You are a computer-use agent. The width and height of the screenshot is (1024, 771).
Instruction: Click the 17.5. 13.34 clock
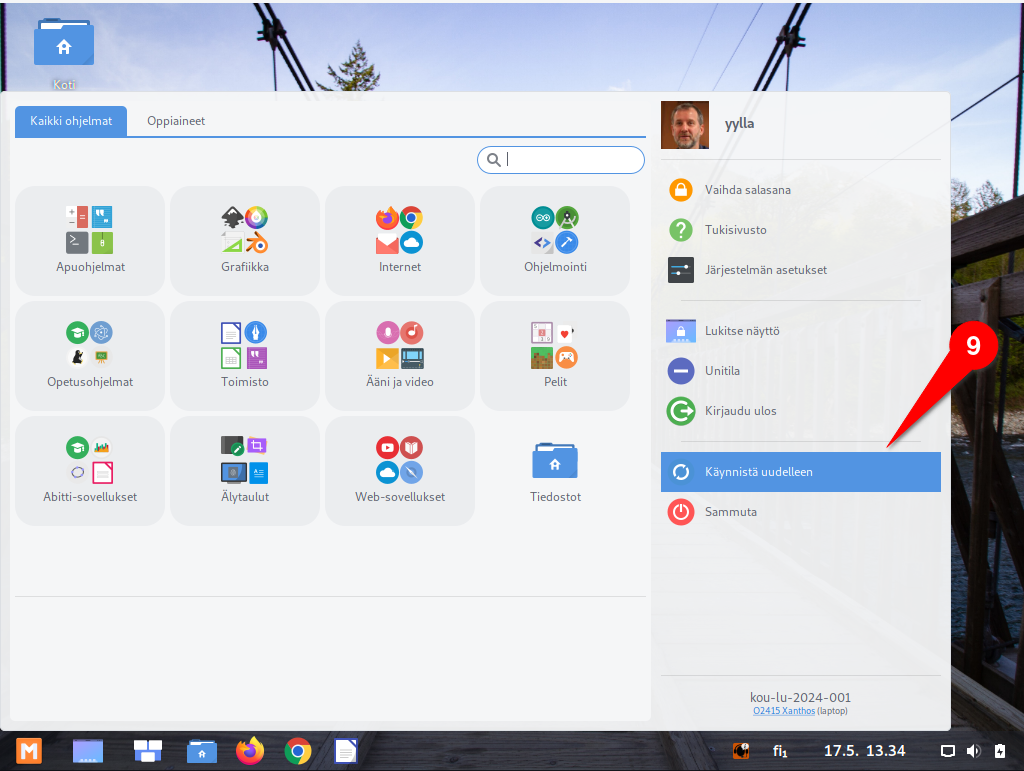pyautogui.click(x=864, y=751)
